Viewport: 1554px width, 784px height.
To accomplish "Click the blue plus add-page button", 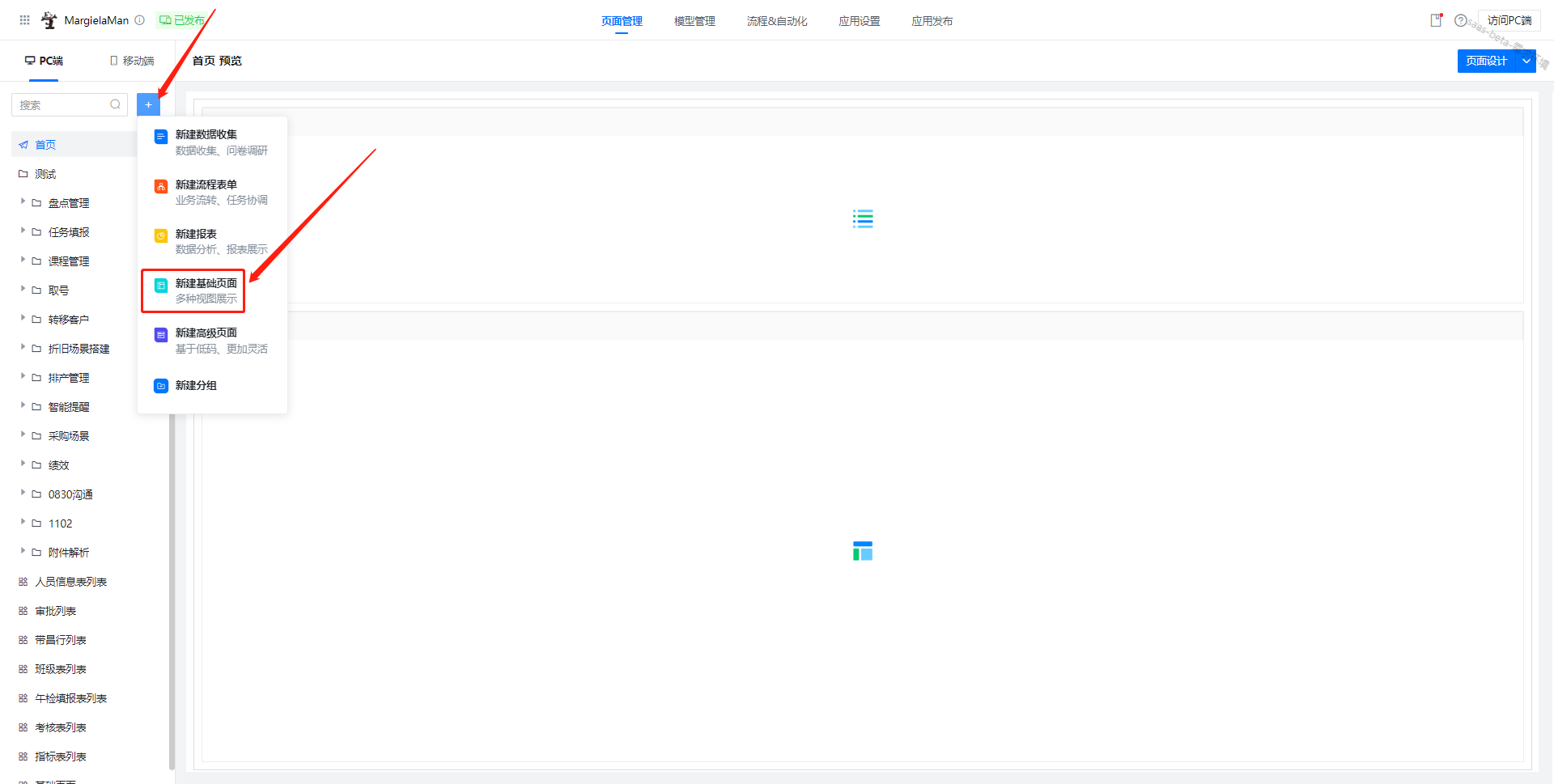I will [x=149, y=104].
